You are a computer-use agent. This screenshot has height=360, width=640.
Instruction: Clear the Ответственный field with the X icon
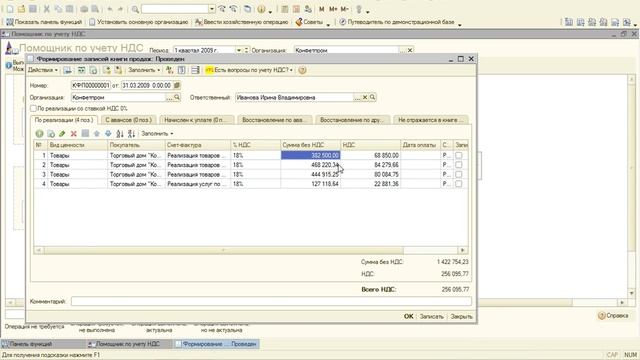(x=365, y=97)
